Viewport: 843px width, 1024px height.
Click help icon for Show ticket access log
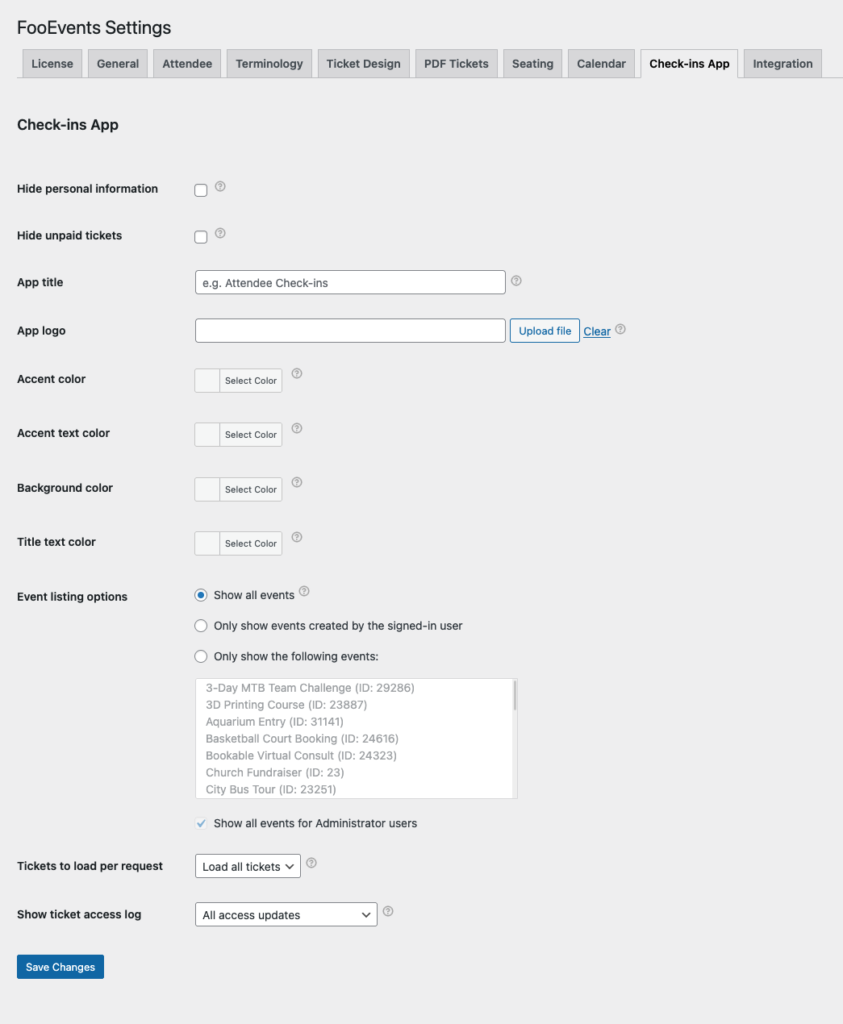(388, 911)
